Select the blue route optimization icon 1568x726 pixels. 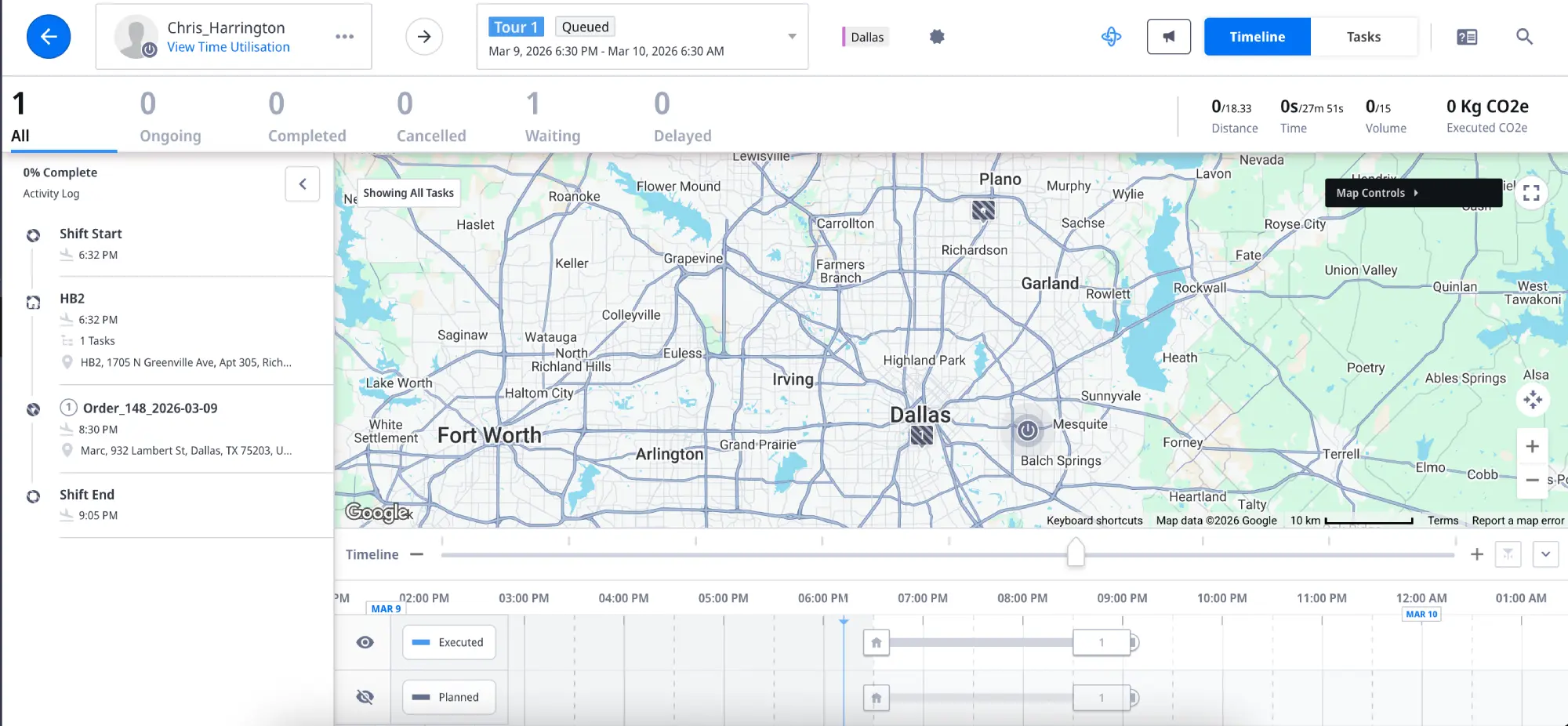point(1111,36)
